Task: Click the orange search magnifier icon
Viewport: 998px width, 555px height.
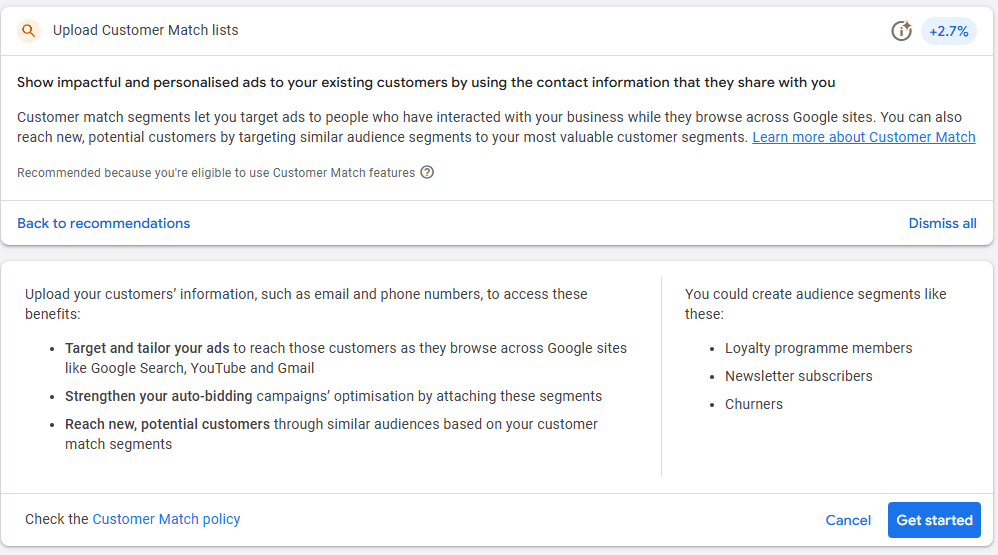Action: coord(29,31)
